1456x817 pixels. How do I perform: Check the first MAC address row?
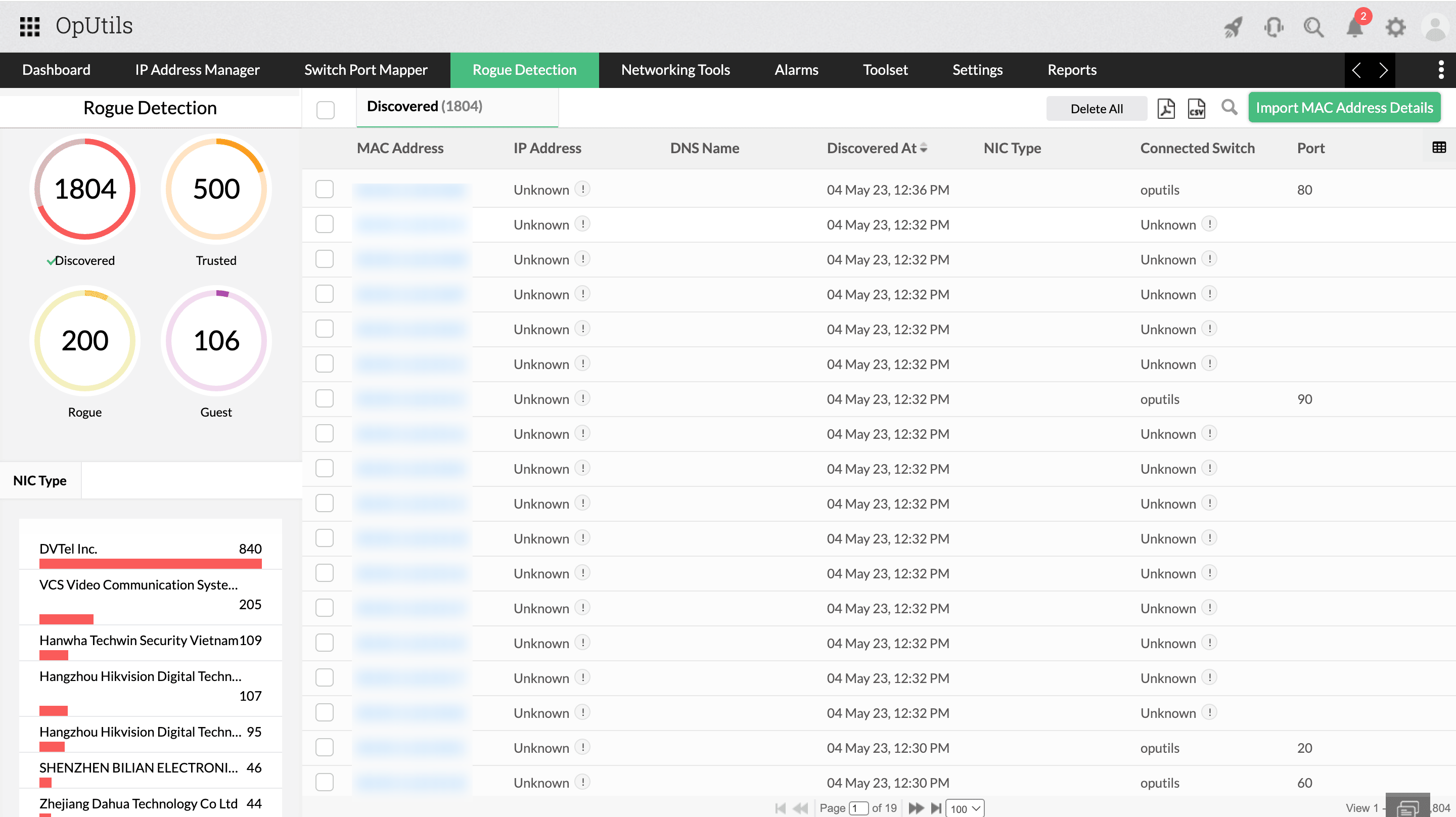pos(325,190)
